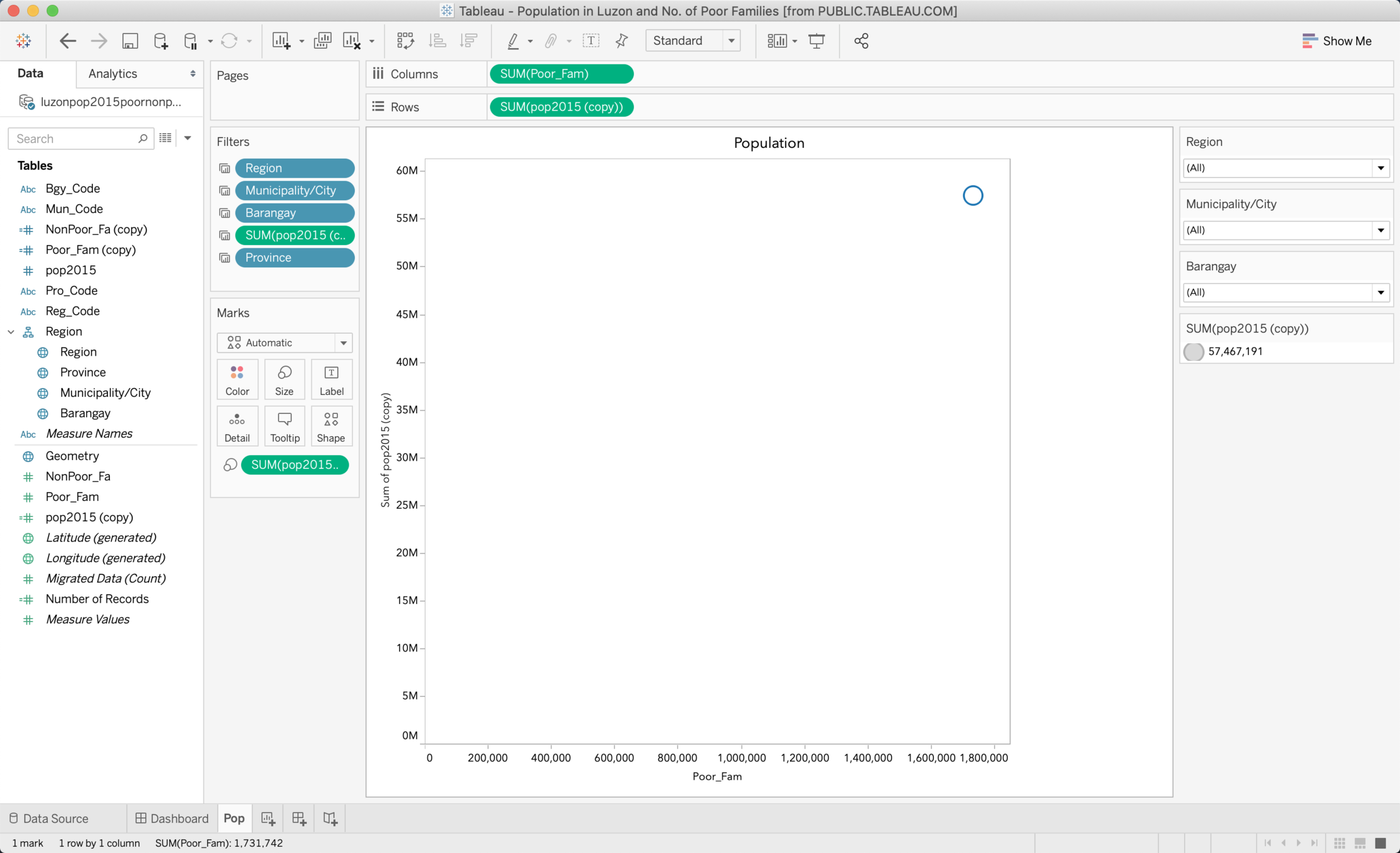Open the Tooltip marks card
Screen dimensions: 1400x853
(x=284, y=426)
